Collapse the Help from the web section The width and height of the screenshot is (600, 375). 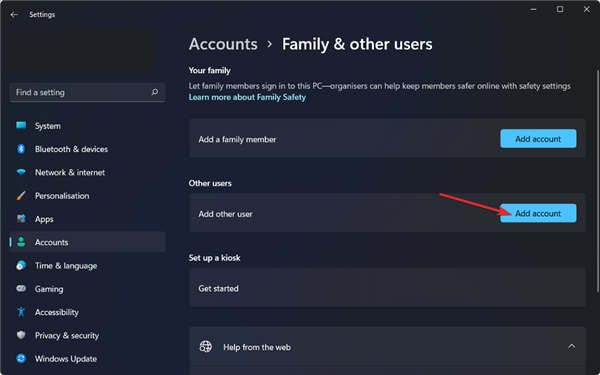(x=572, y=347)
